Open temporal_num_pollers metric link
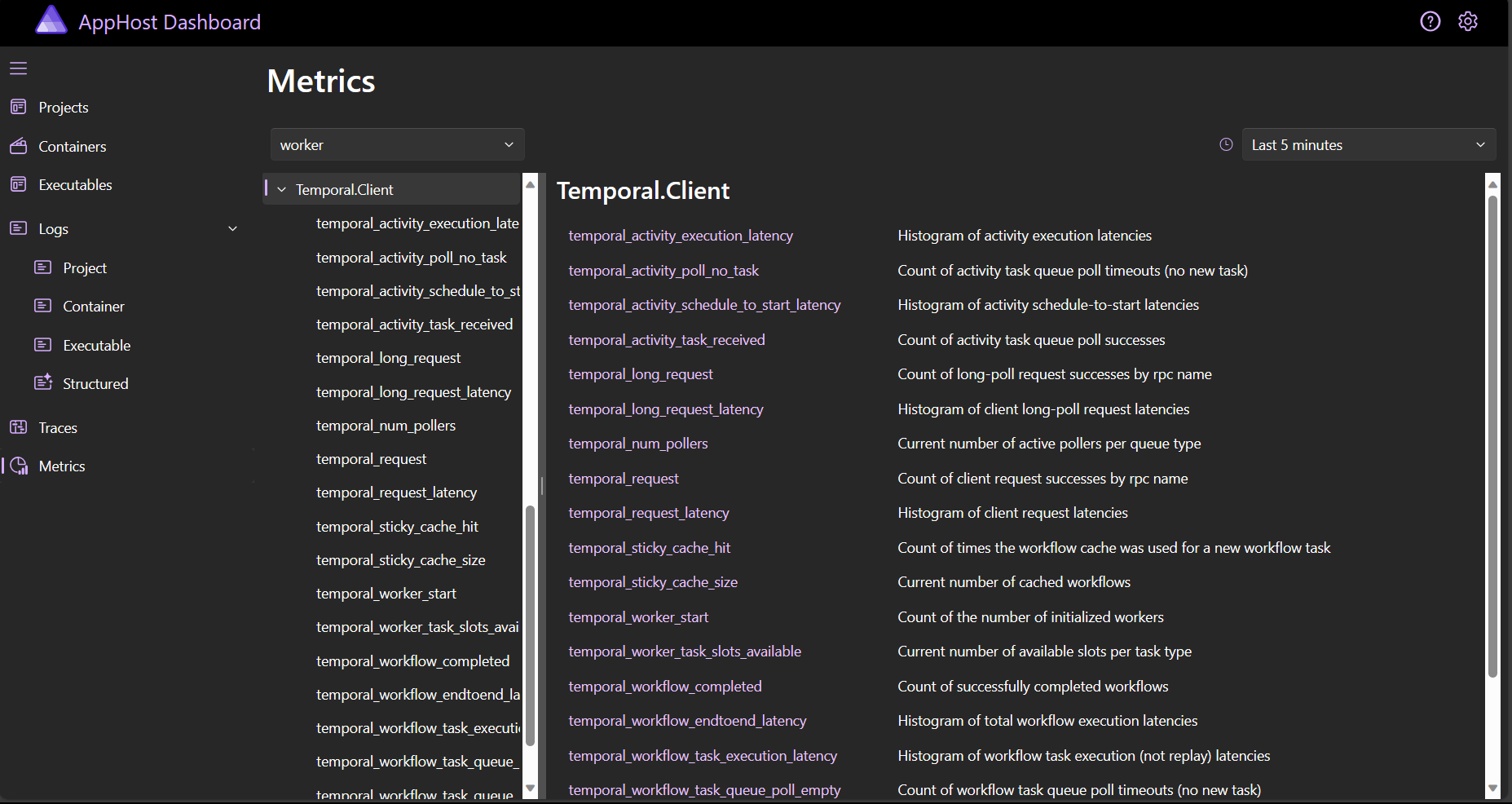This screenshot has height=804, width=1512. tap(638, 444)
